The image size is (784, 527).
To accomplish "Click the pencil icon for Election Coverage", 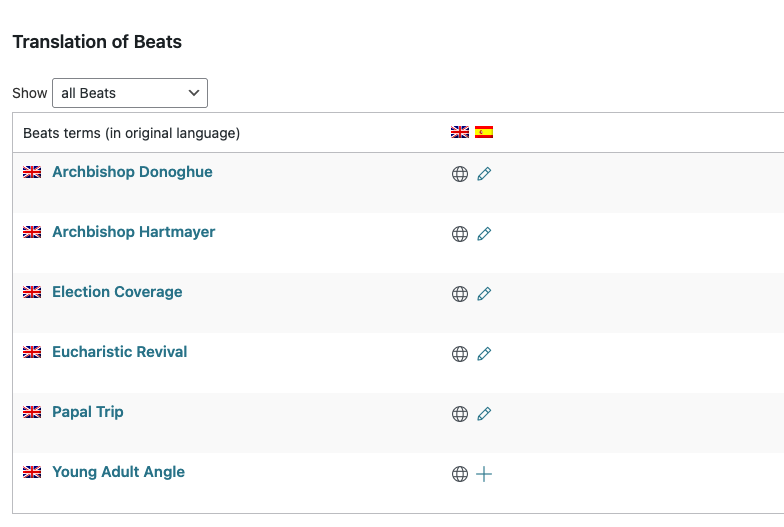I will tap(484, 294).
